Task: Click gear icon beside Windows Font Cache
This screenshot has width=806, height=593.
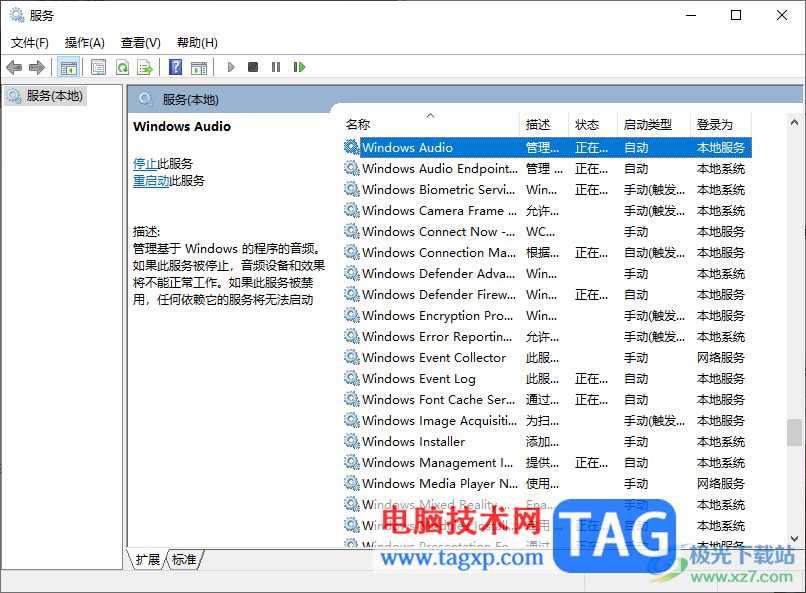Action: pos(352,400)
